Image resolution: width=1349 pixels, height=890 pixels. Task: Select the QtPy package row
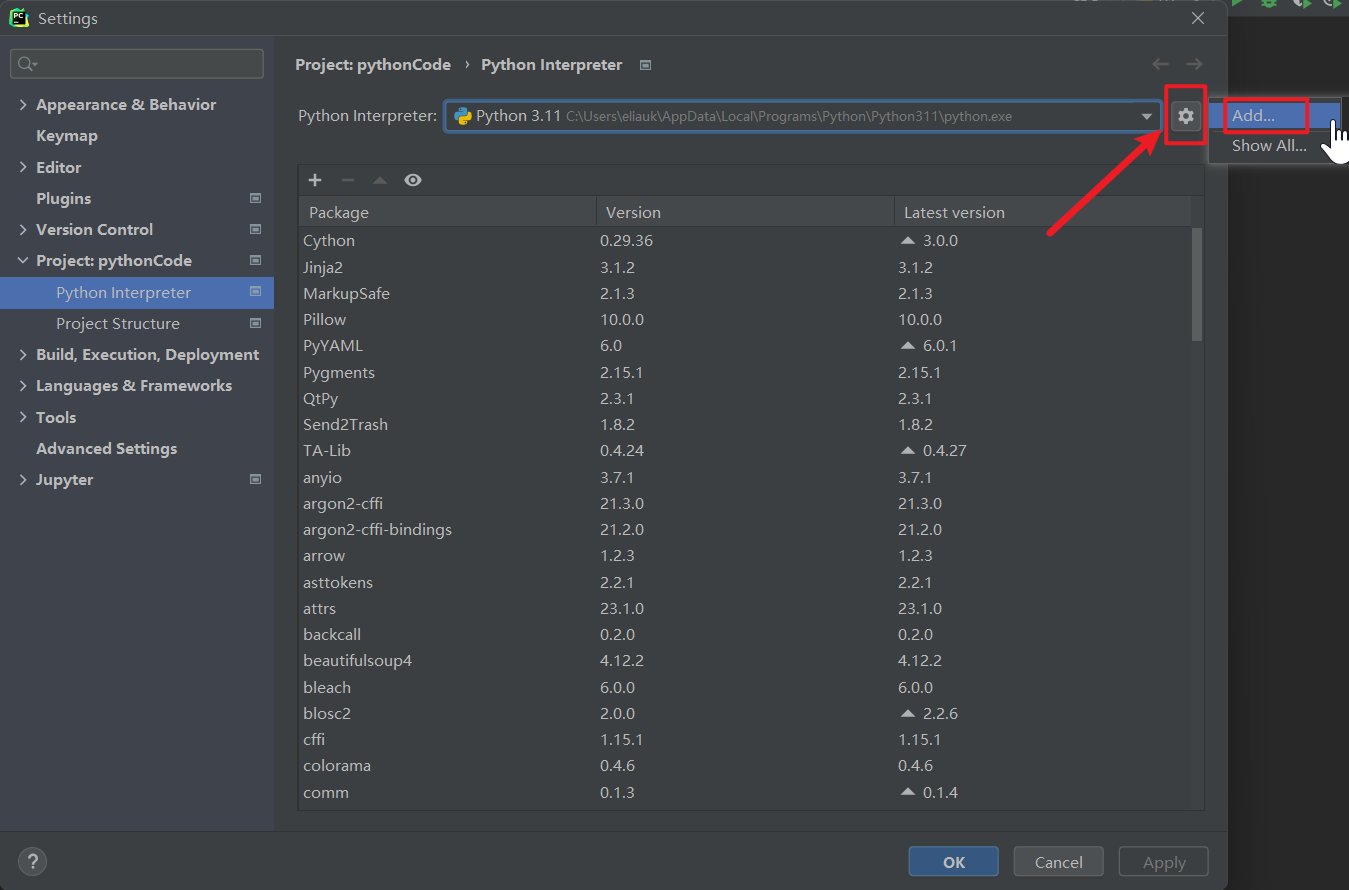point(745,398)
